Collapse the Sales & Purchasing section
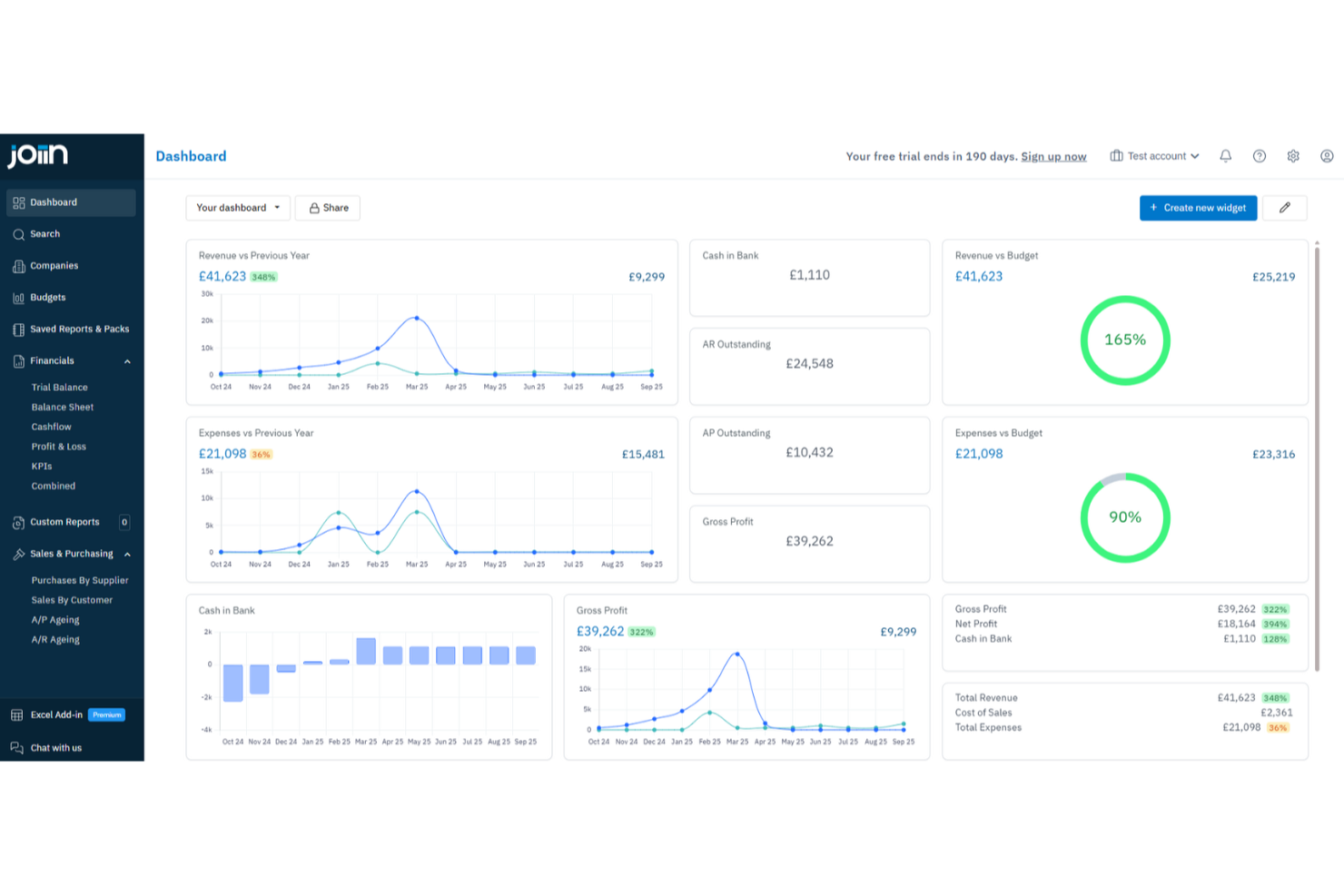Viewport: 1344px width, 896px height. [127, 554]
